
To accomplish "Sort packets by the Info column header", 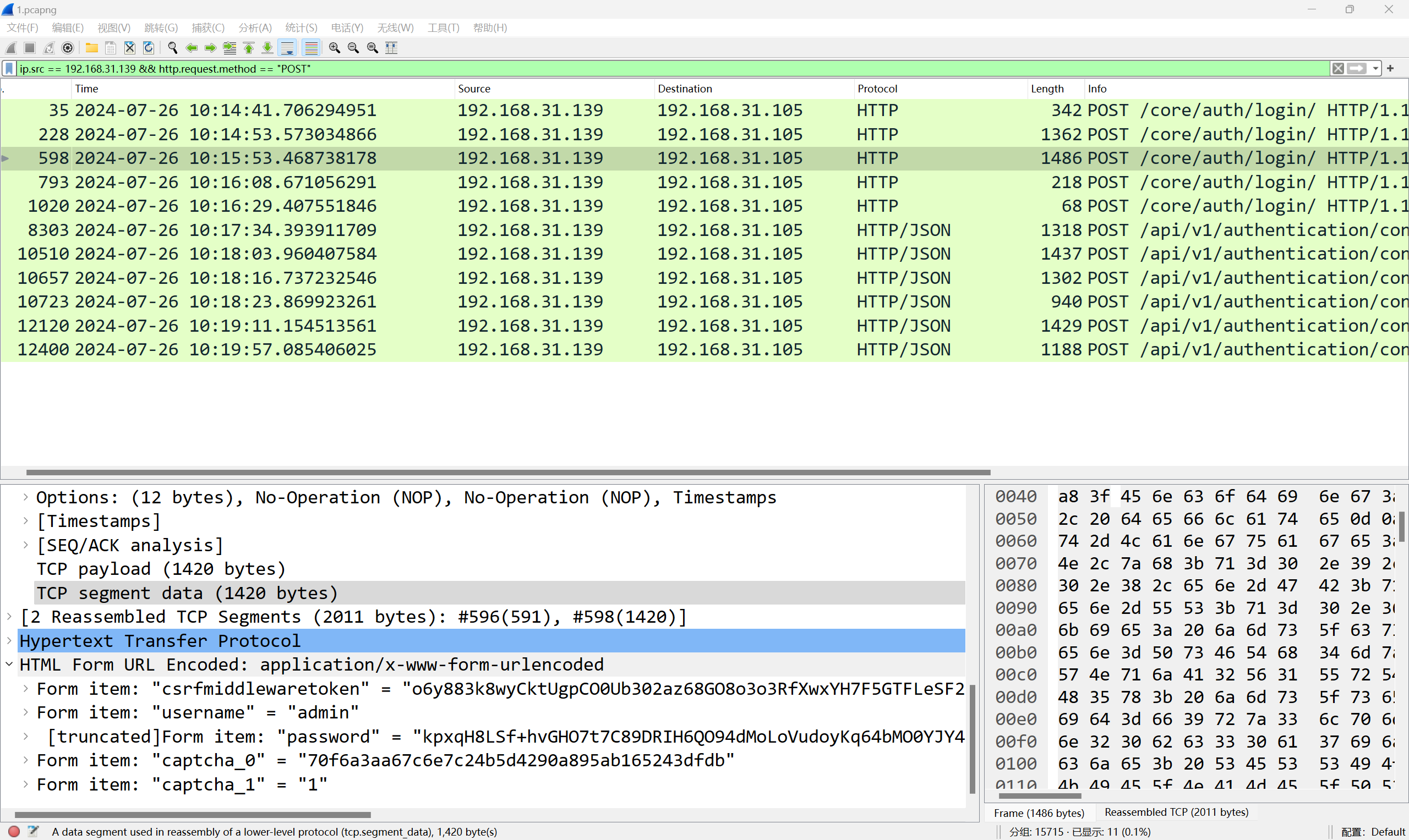I will [x=1246, y=89].
